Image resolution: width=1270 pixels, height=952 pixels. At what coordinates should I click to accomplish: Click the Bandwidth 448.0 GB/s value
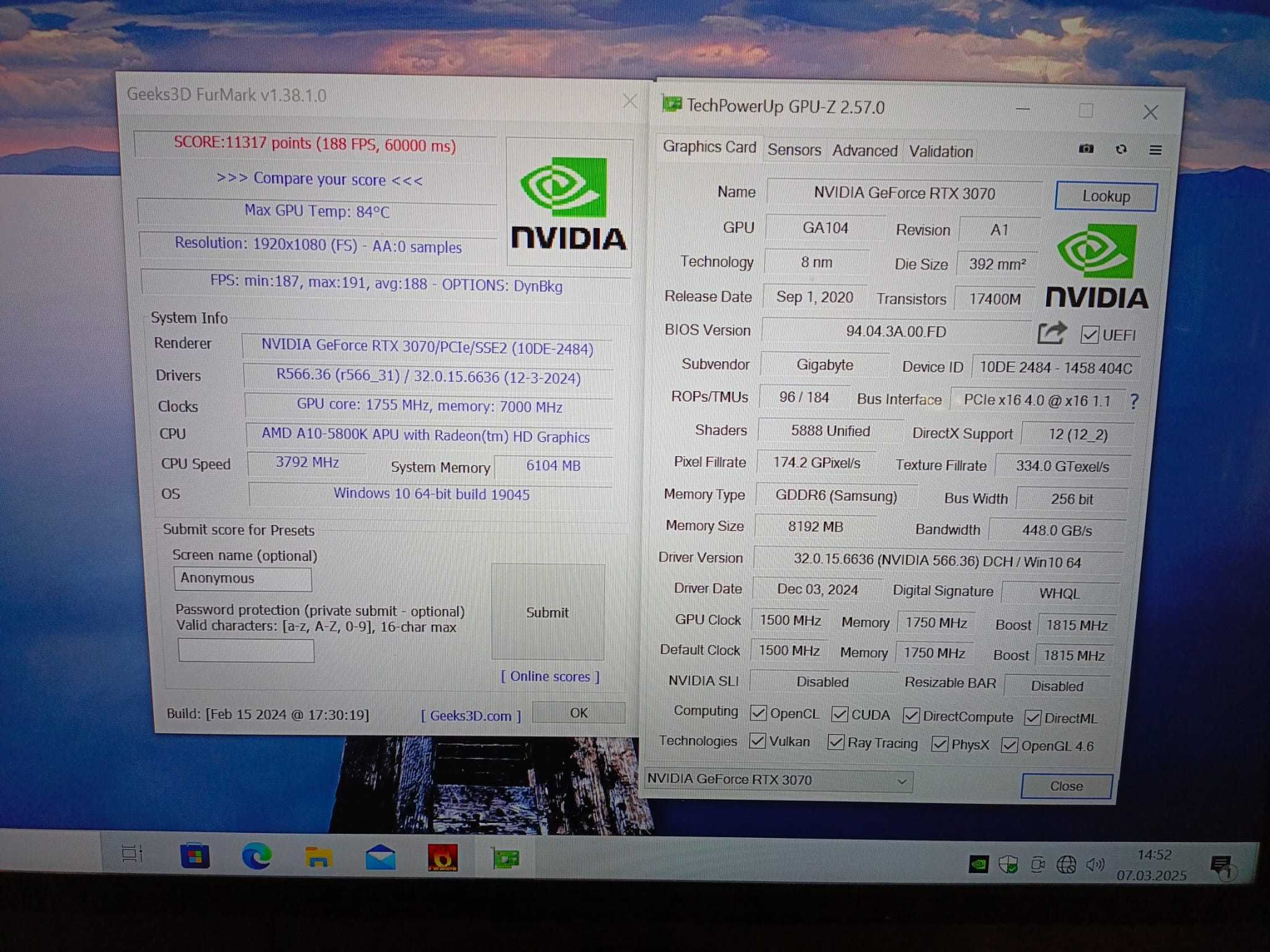coord(1057,531)
